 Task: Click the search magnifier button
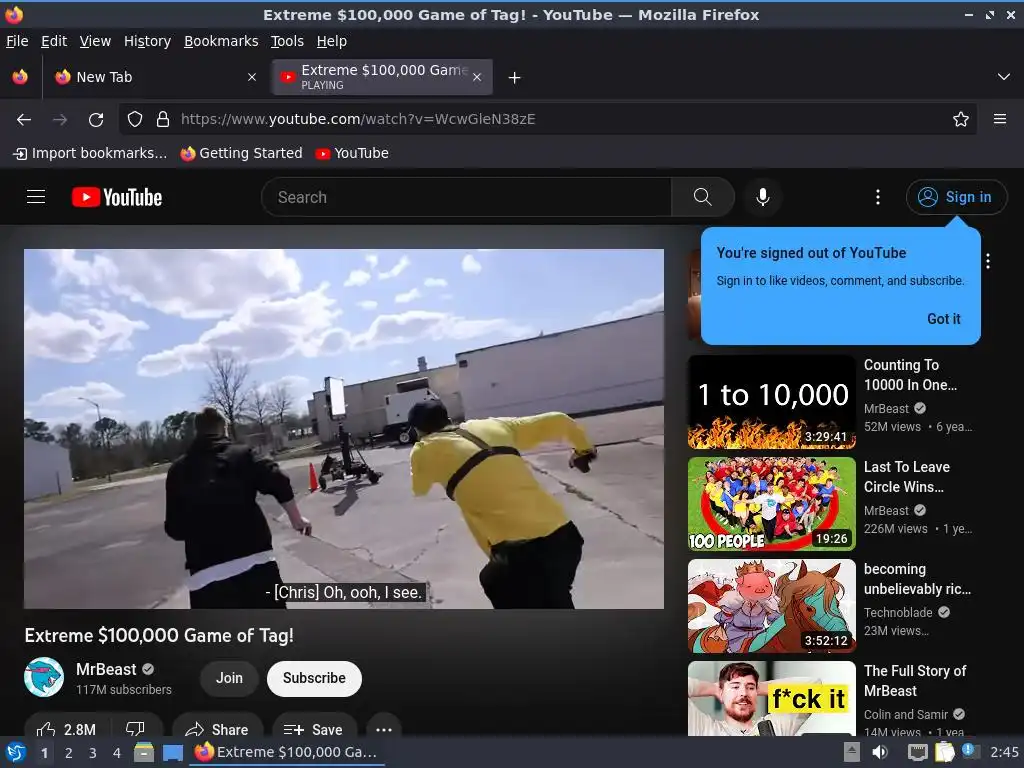coord(703,197)
